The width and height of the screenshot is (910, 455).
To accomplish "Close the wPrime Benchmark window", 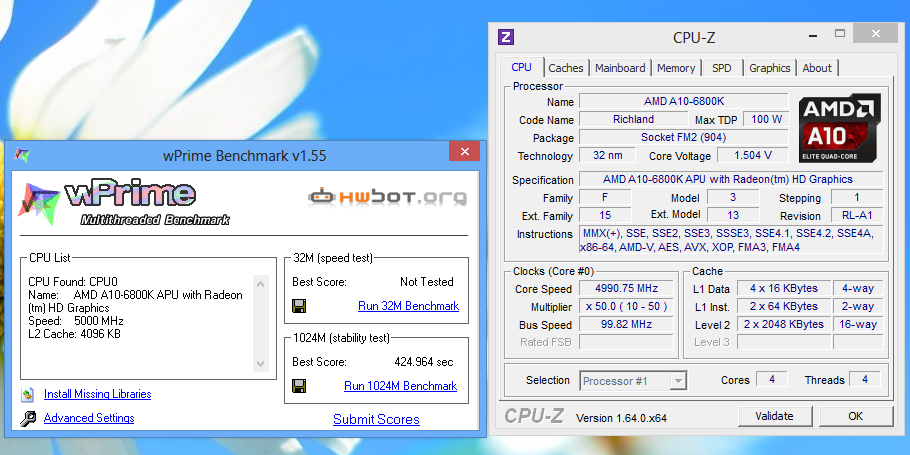I will click(x=464, y=151).
